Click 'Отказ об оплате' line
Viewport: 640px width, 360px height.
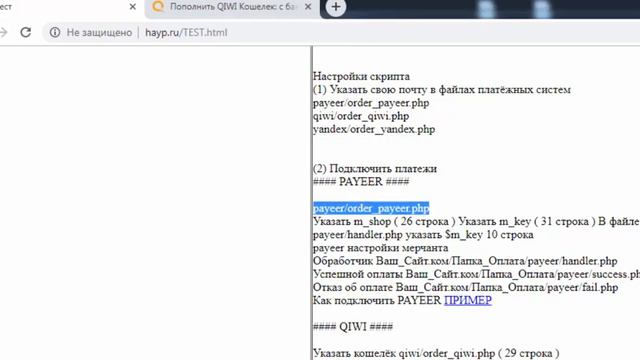(x=465, y=287)
